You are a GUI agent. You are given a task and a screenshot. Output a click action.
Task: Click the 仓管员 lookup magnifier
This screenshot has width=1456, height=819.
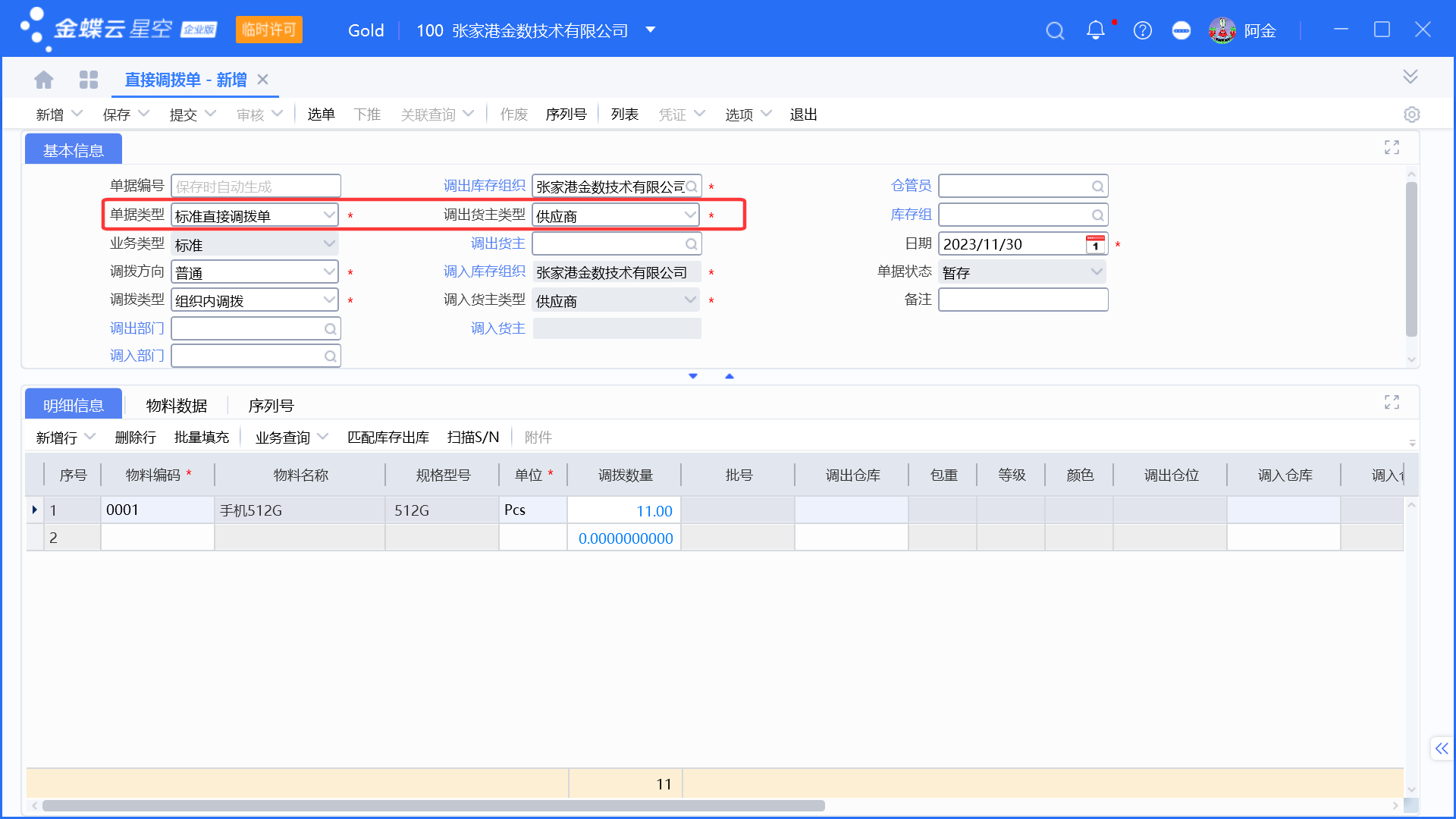[1097, 187]
